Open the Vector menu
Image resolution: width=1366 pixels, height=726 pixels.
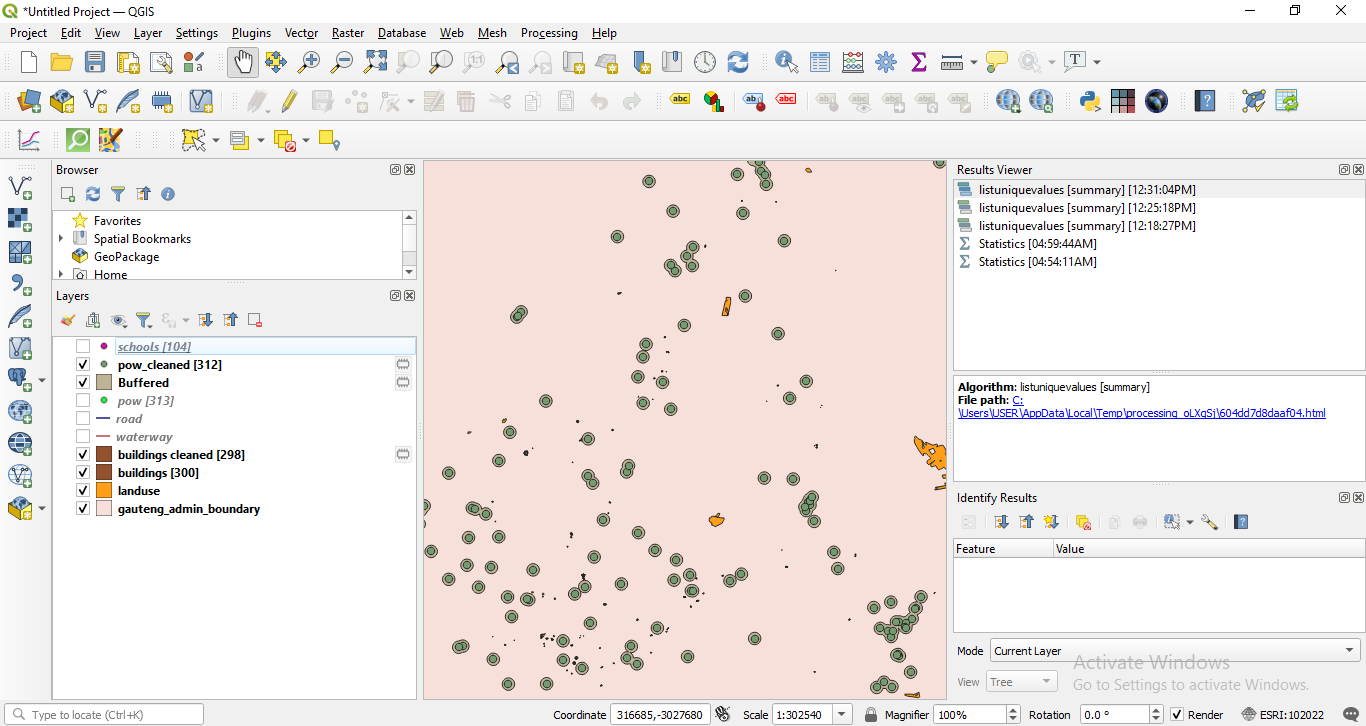(301, 33)
